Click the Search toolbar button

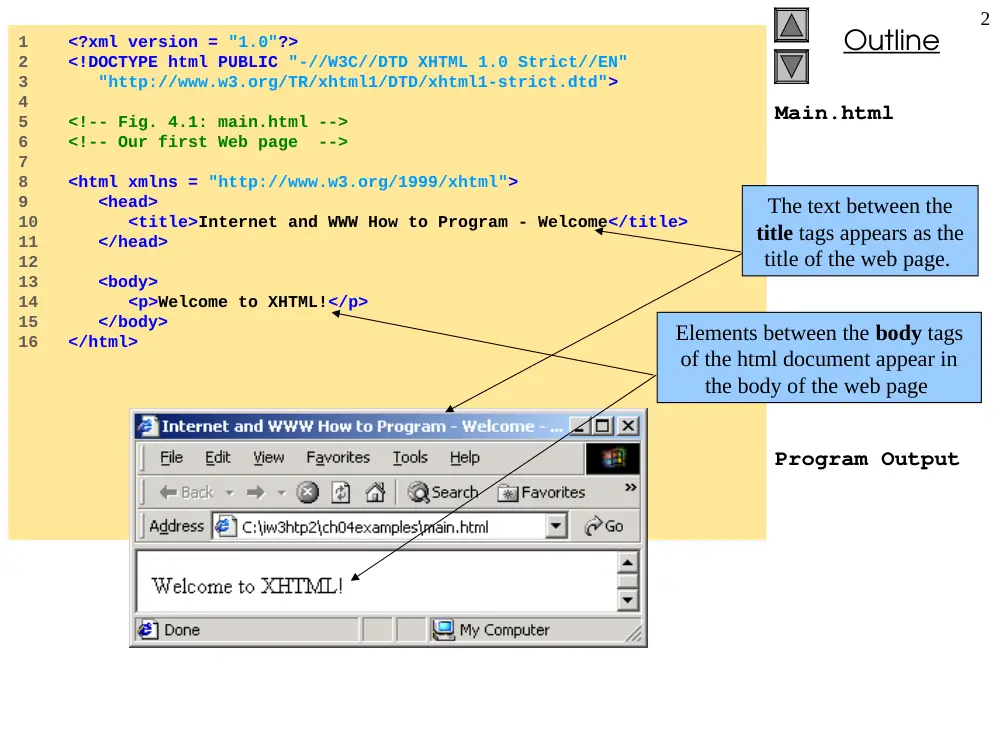tap(443, 492)
